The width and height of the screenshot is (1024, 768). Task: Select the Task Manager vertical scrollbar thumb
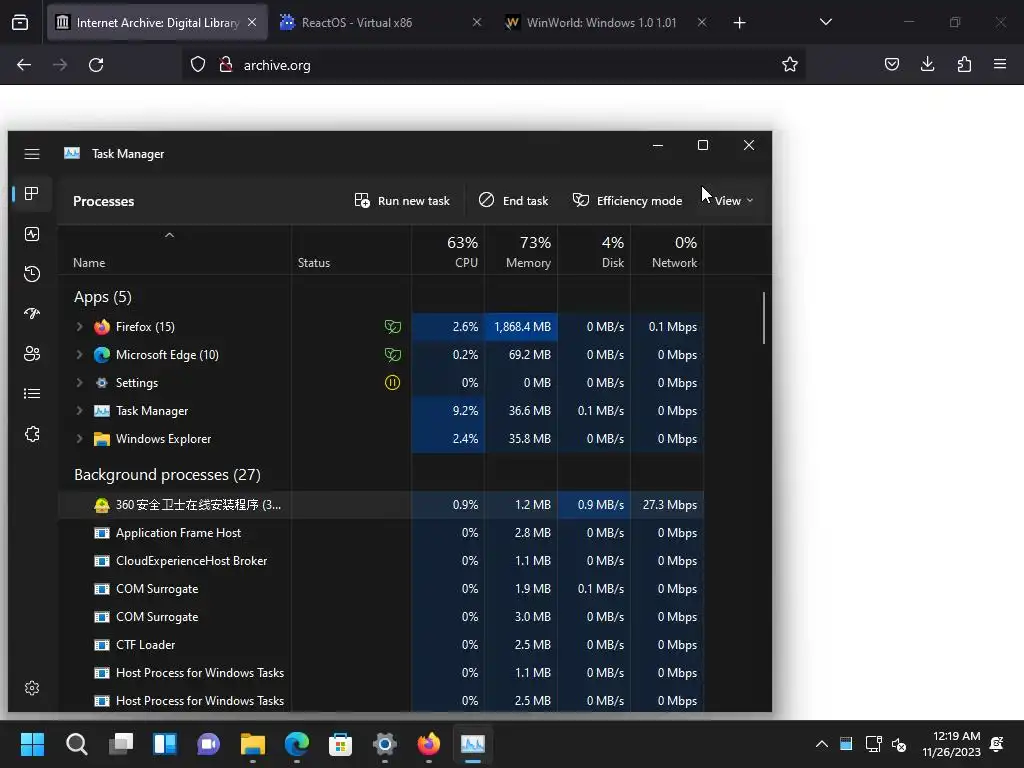[763, 318]
